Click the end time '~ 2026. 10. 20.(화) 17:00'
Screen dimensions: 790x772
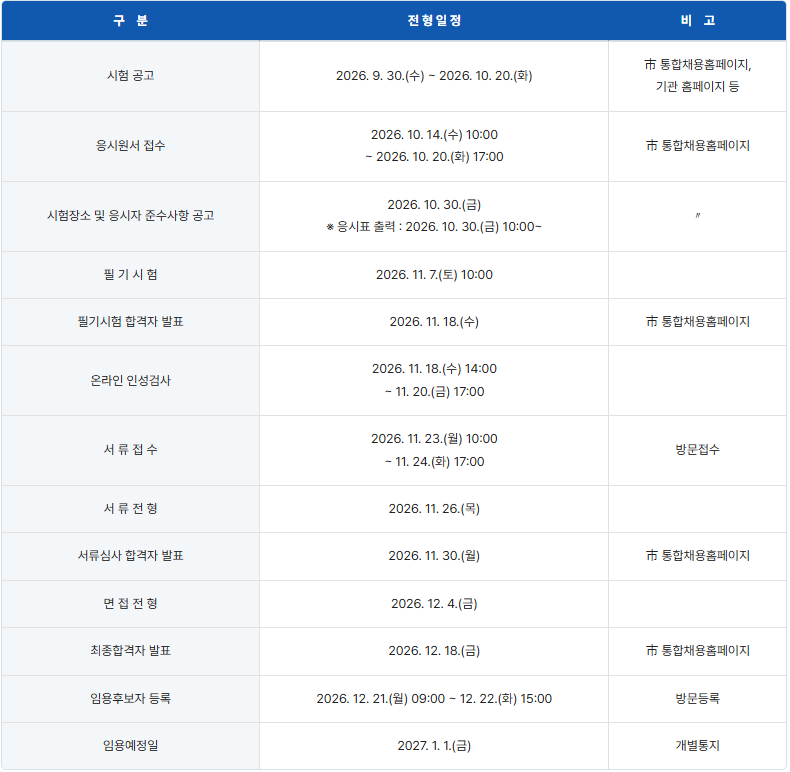pyautogui.click(x=434, y=157)
